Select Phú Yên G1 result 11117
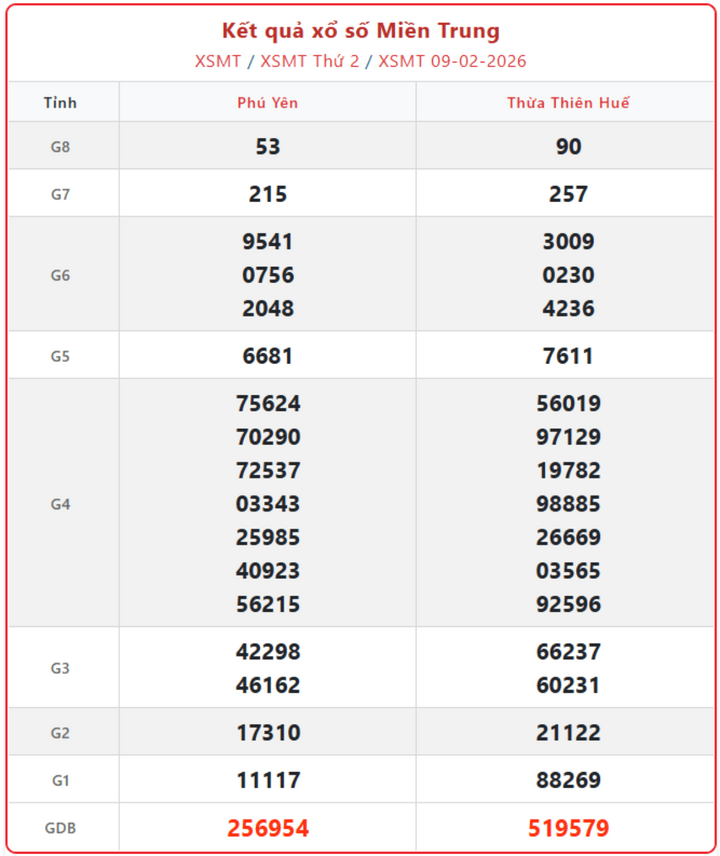The width and height of the screenshot is (720, 856). [x=268, y=780]
